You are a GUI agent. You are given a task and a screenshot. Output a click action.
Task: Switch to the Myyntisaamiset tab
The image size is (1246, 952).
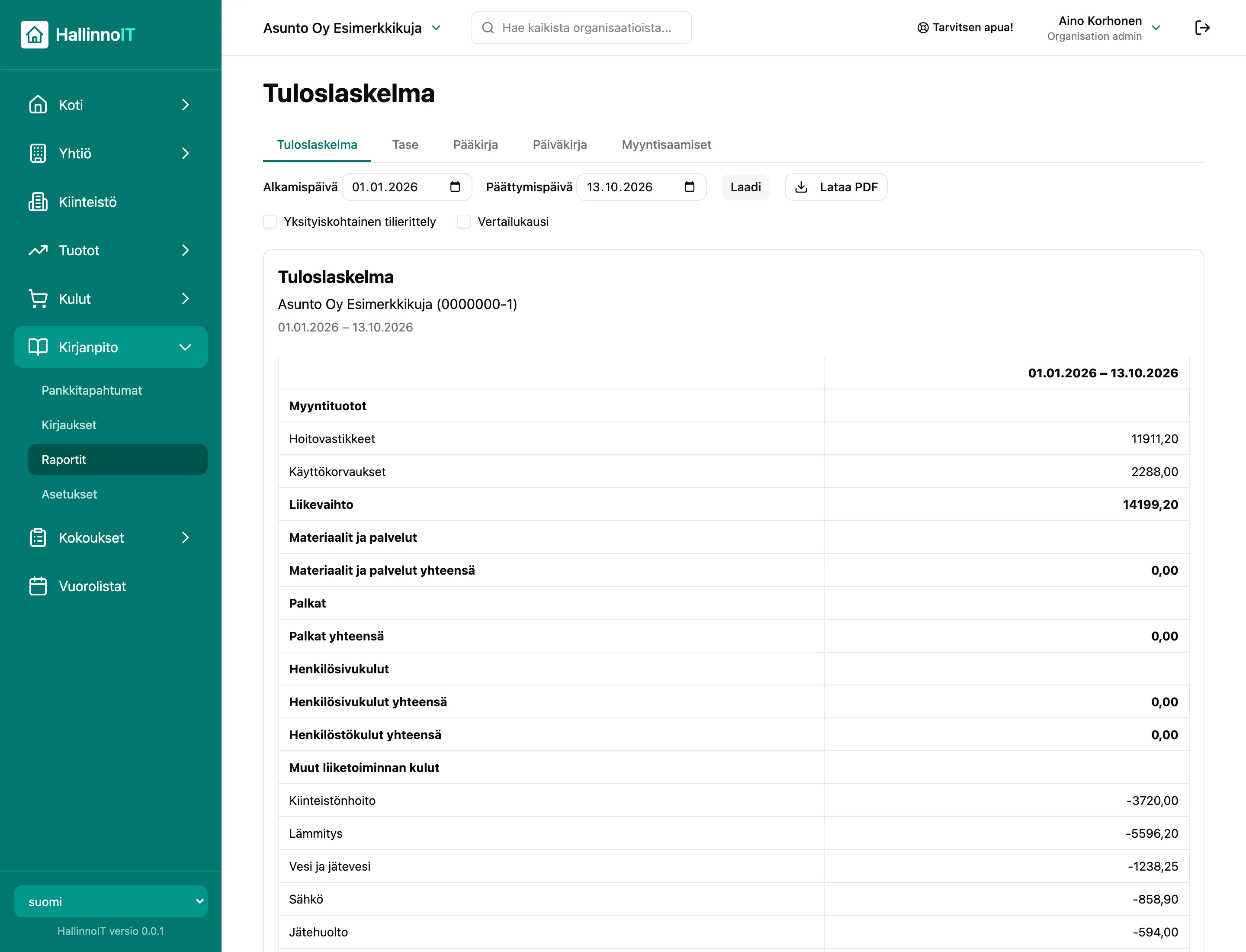[666, 145]
